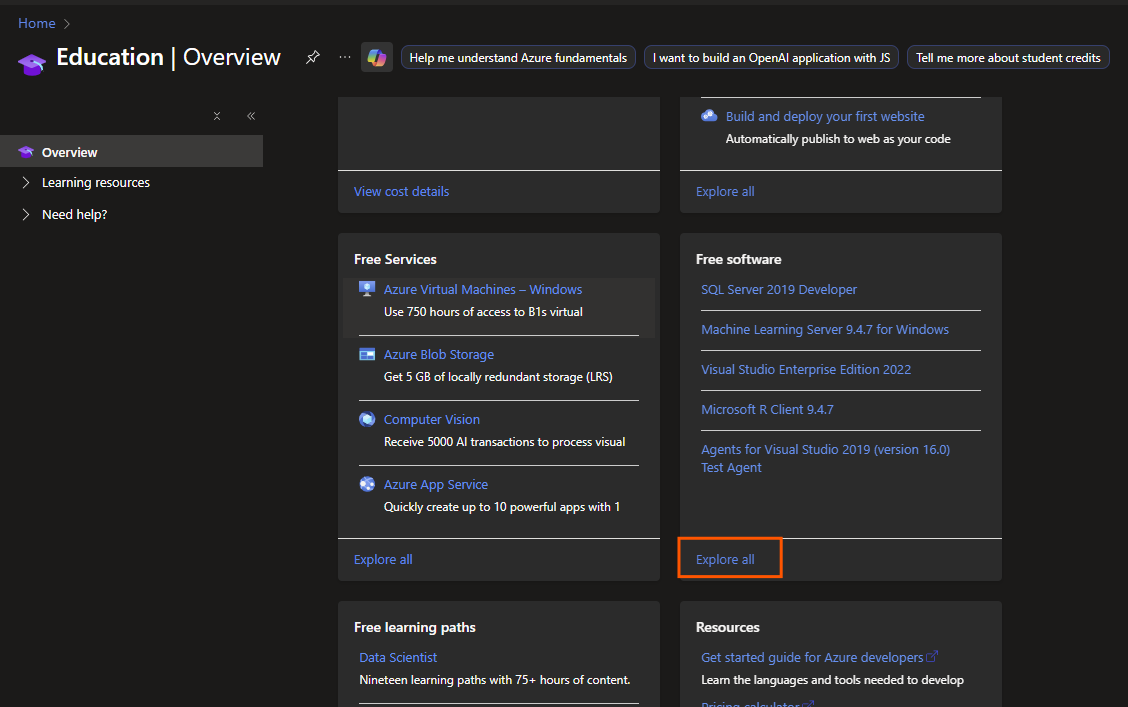Screen dimensions: 1128x707
Task: Clear the sidebar search with the X icon
Action: [217, 116]
